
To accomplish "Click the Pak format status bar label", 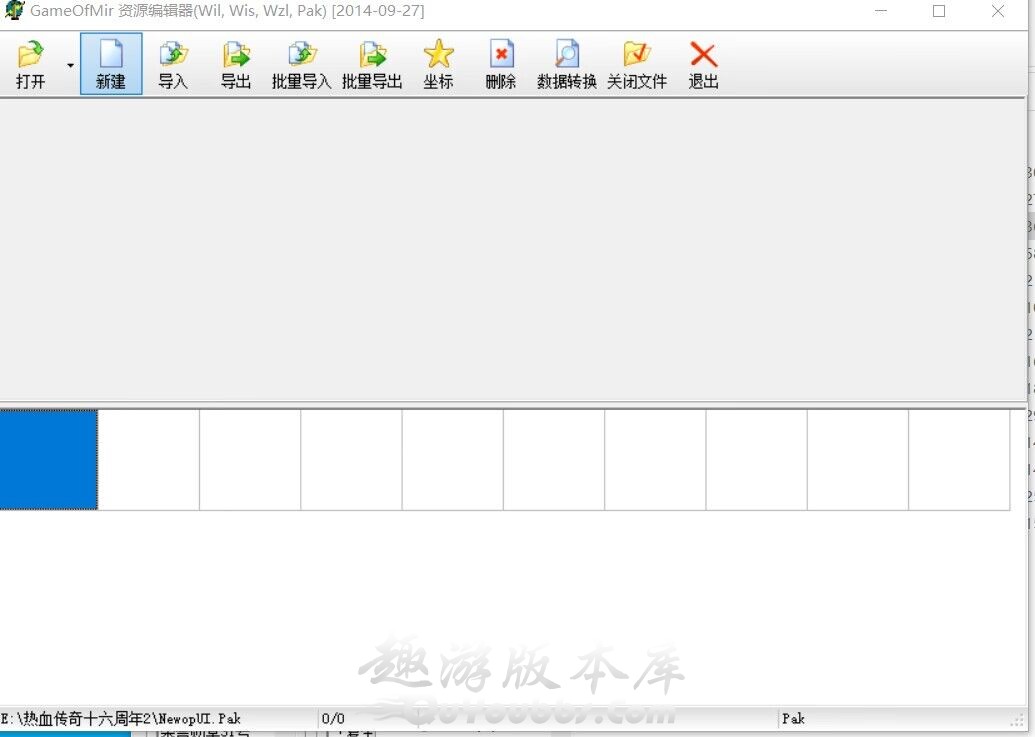I will tap(793, 718).
